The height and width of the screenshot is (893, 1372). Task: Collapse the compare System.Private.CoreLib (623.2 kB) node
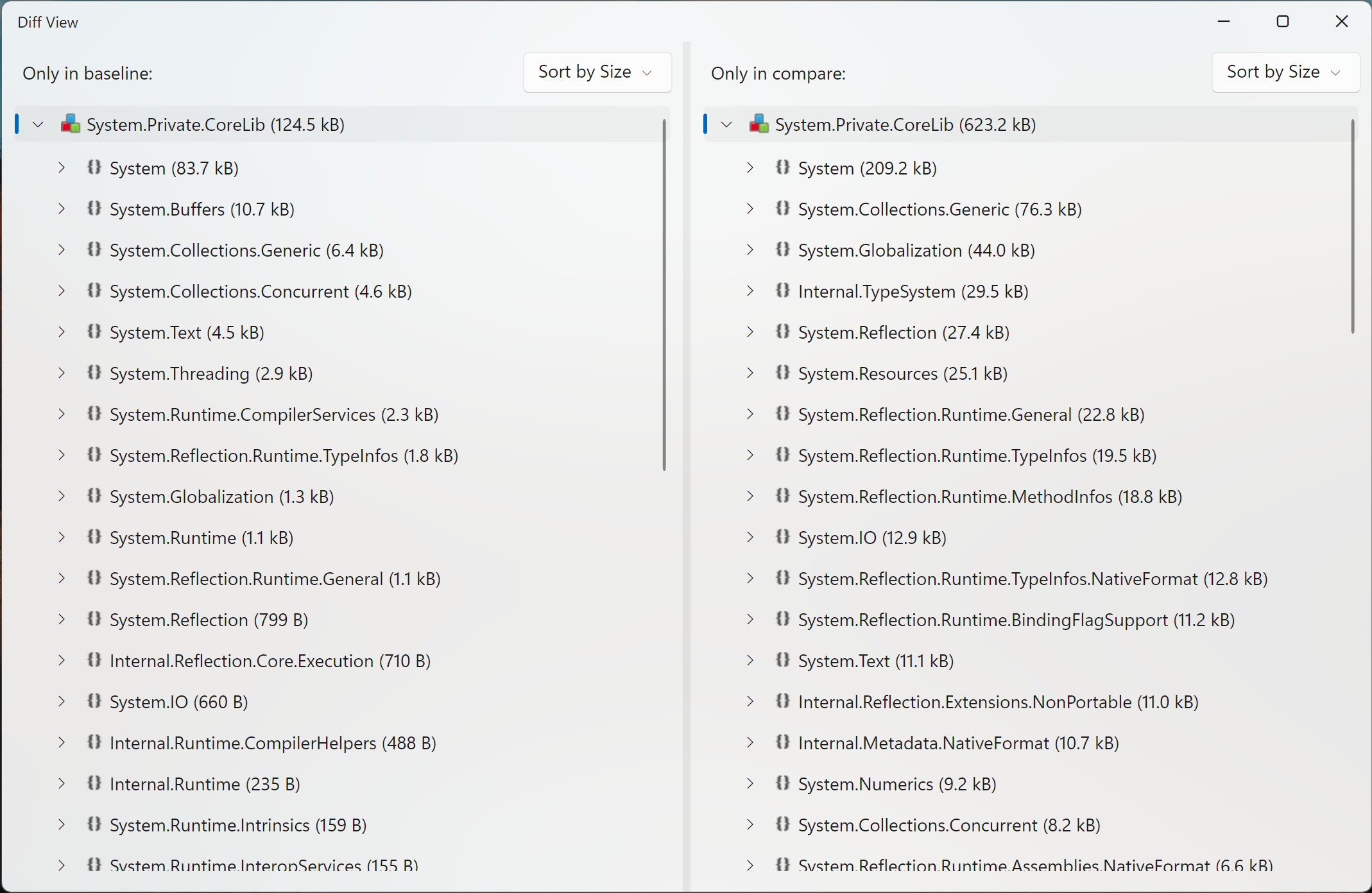pos(726,124)
